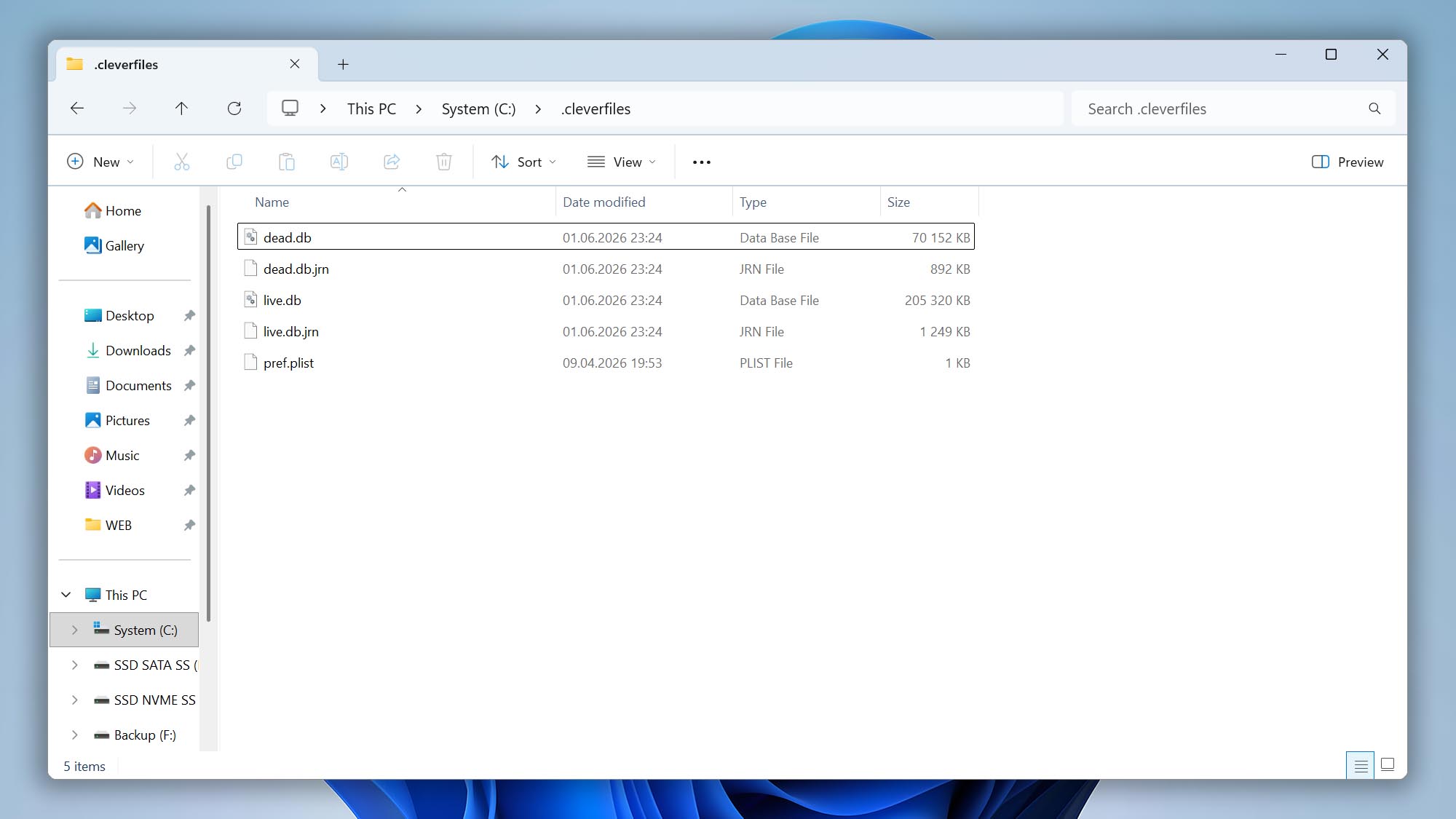Open the Sort dropdown menu
Viewport: 1456px width, 819px height.
tap(523, 162)
